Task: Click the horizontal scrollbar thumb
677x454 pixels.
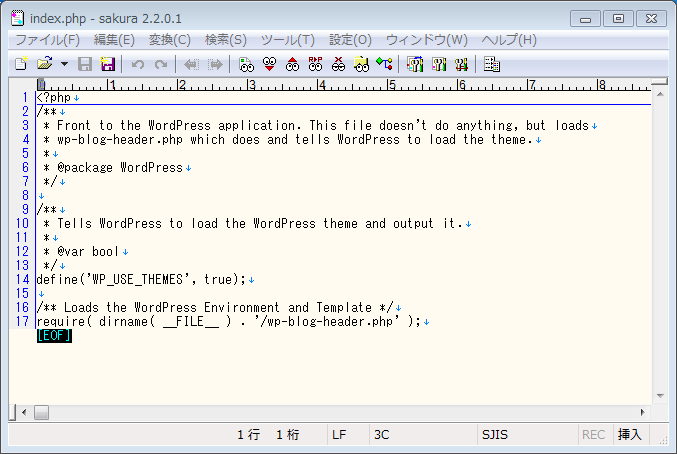Action: 41,413
